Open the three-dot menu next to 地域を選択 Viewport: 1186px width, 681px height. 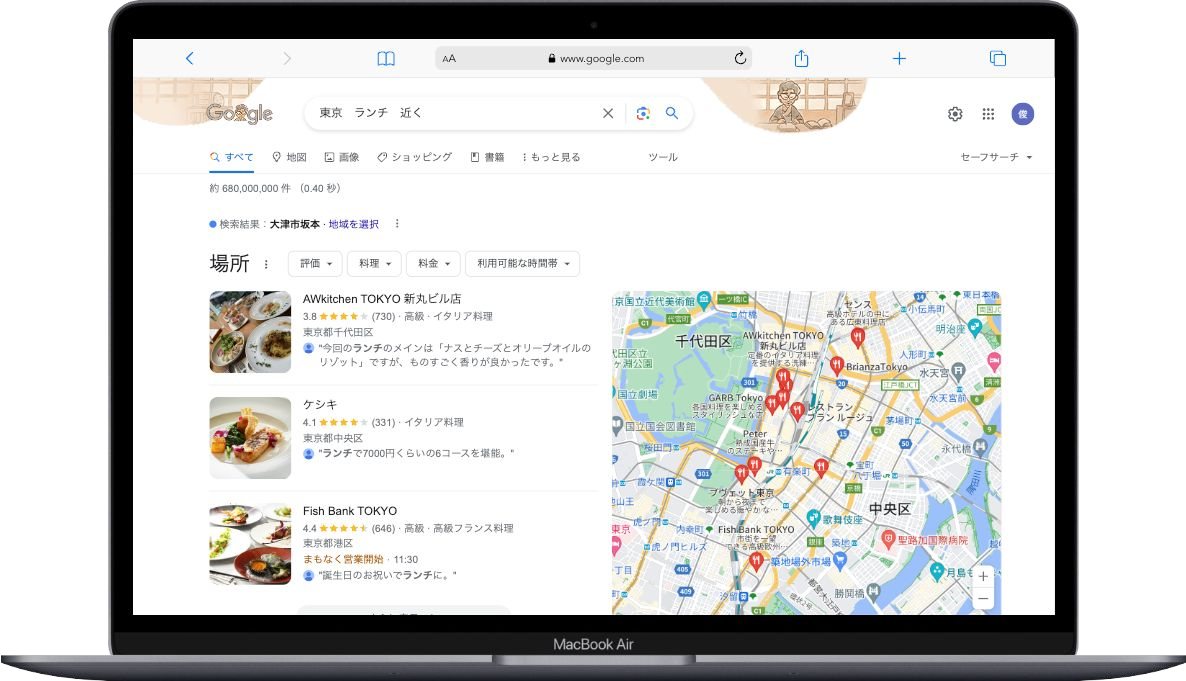[397, 224]
